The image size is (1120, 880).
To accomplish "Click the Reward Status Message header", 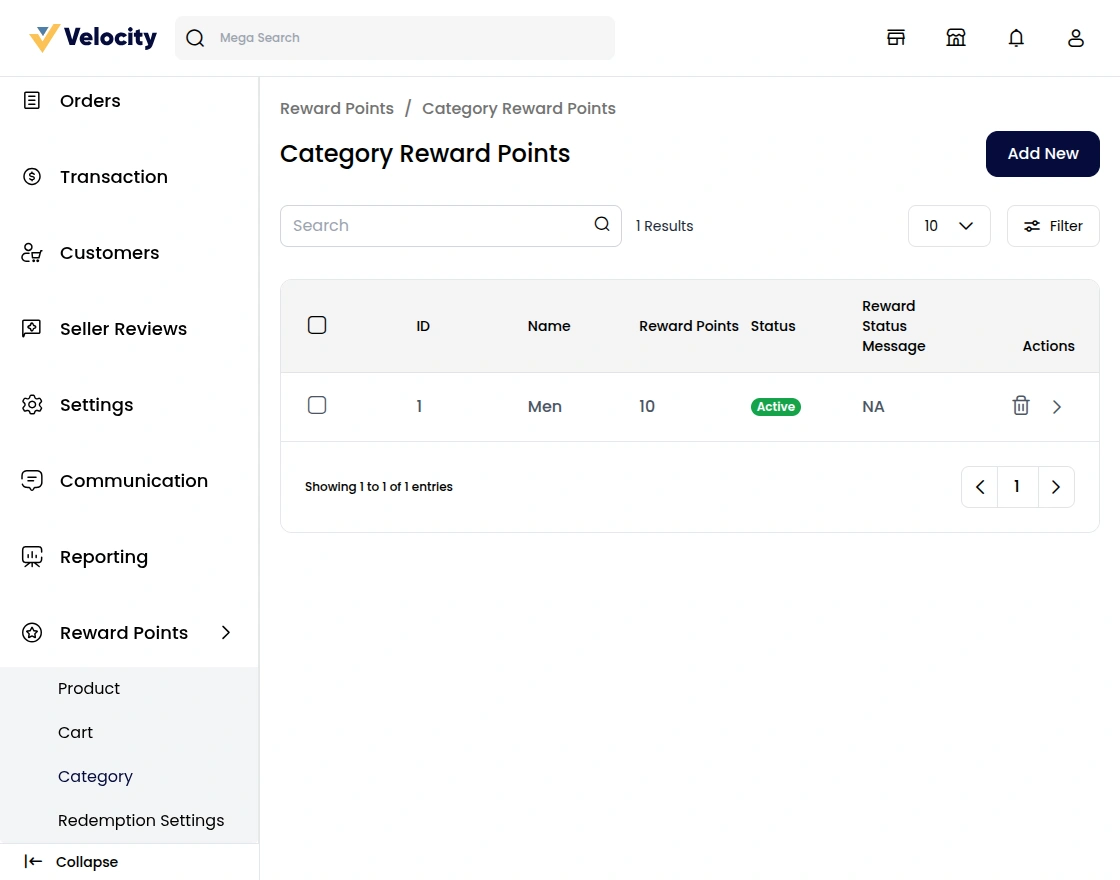I will coord(894,326).
